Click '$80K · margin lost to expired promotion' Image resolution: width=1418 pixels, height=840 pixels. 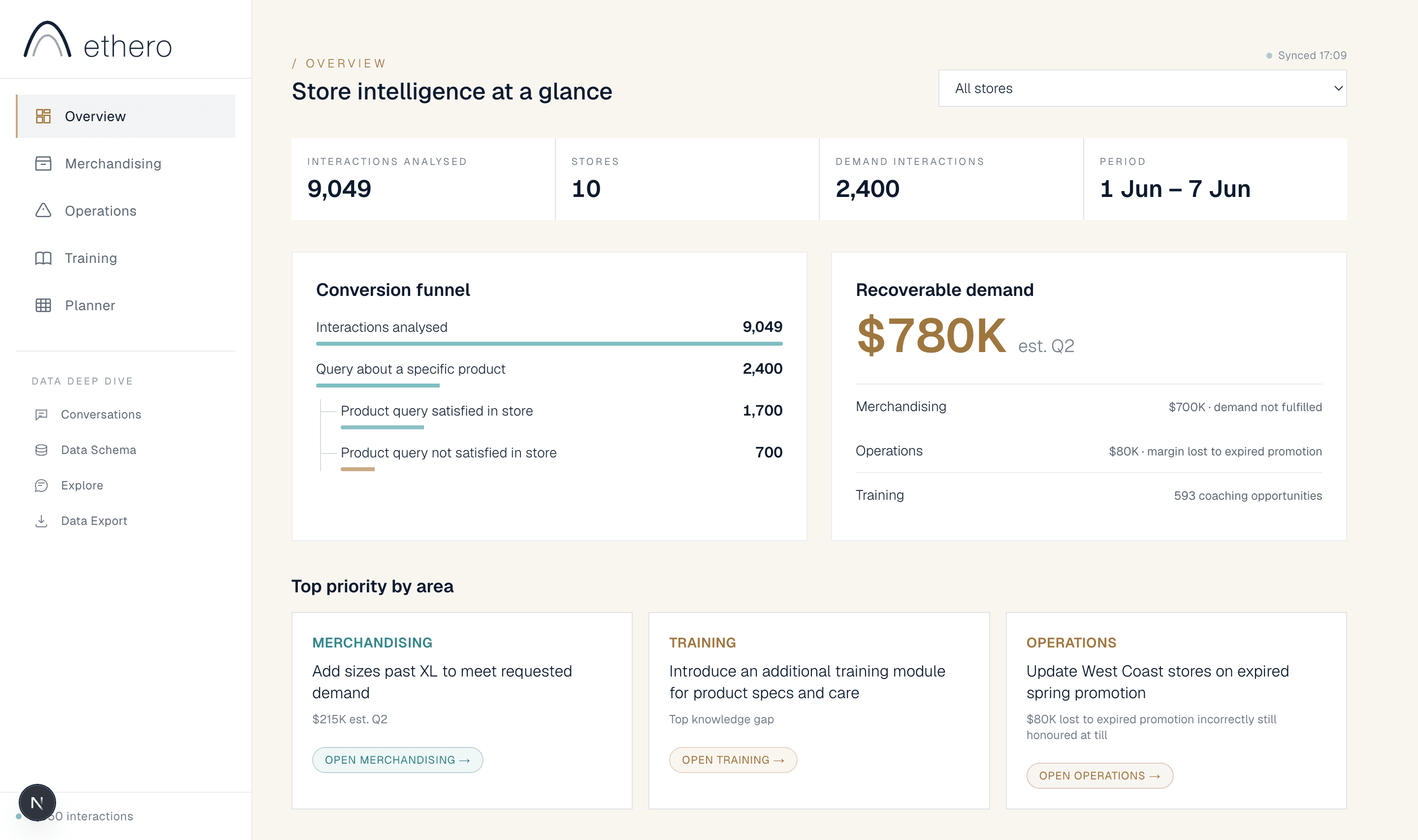(1215, 451)
